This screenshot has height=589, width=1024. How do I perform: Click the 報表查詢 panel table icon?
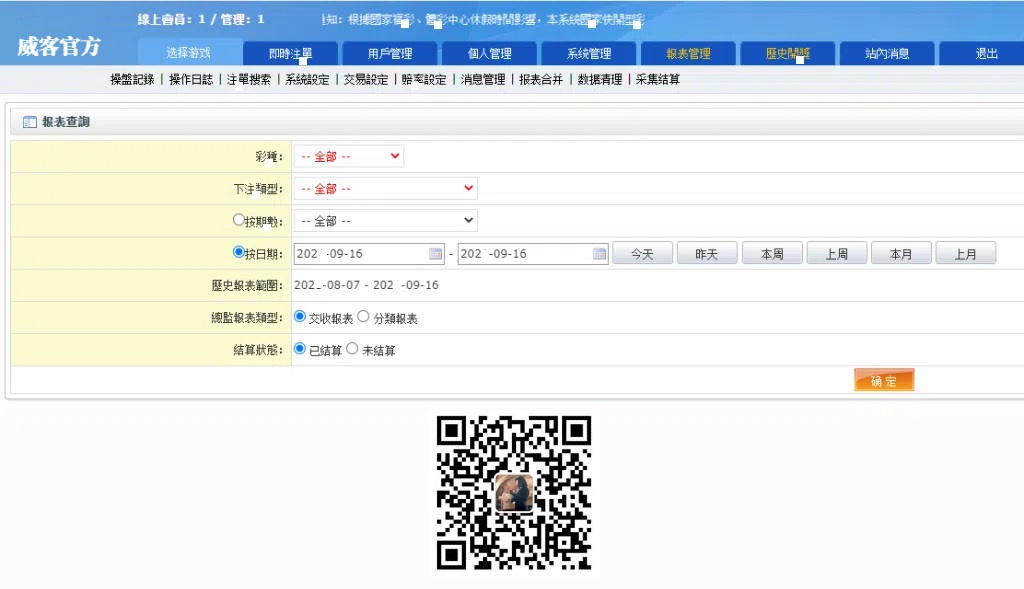[x=29, y=122]
